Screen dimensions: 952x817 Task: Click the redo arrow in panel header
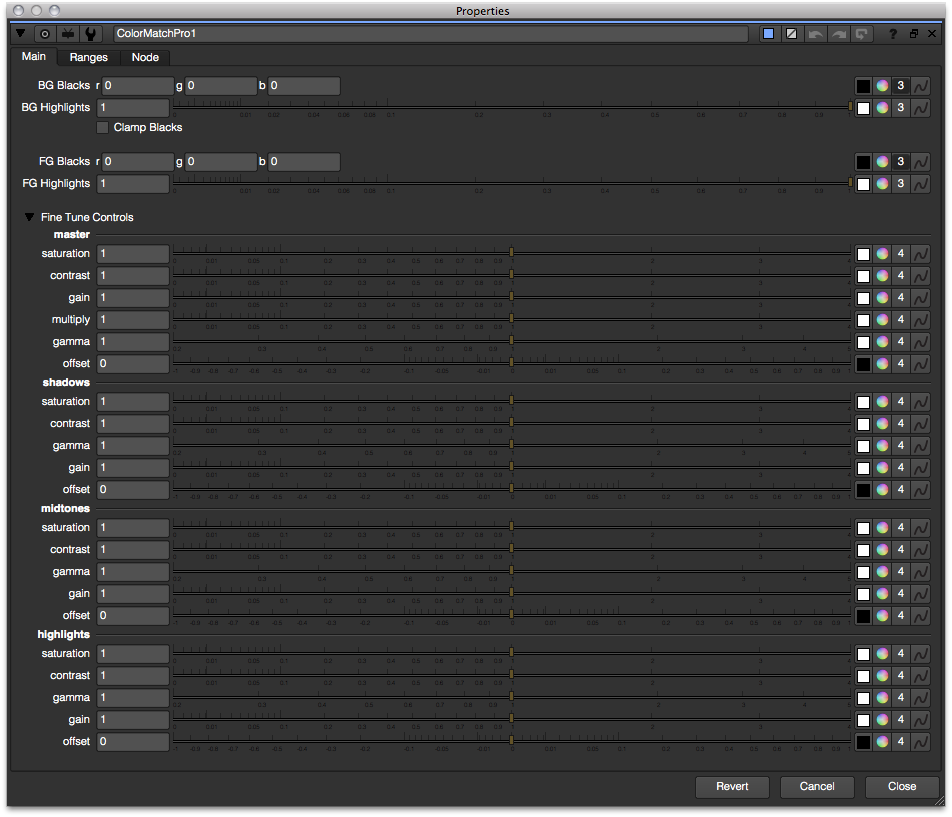839,34
